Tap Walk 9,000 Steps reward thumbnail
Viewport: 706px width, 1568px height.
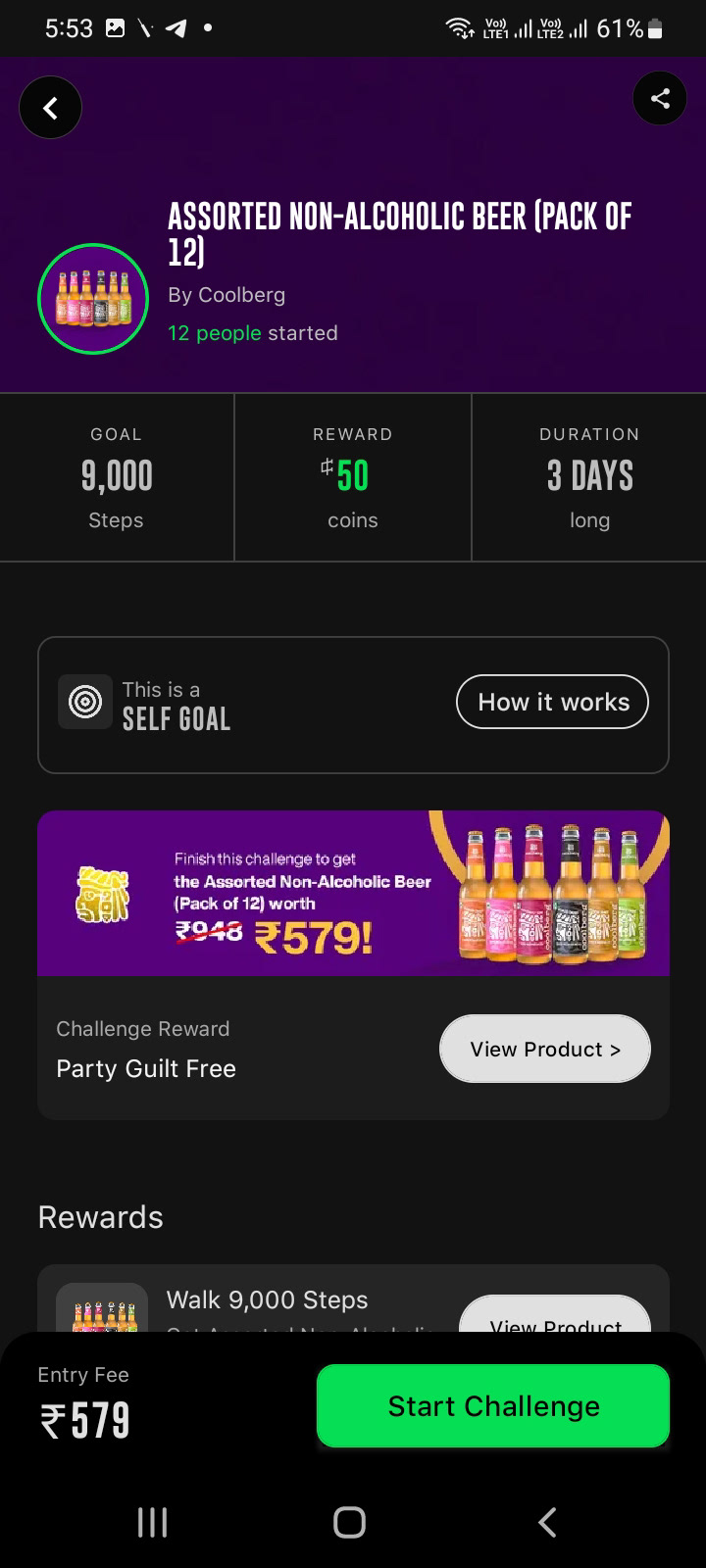pos(102,1307)
